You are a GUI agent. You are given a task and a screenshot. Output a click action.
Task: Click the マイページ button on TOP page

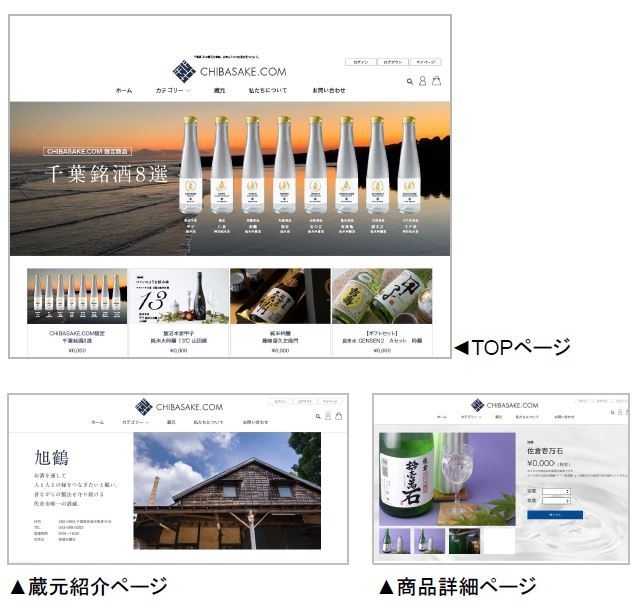tap(425, 62)
